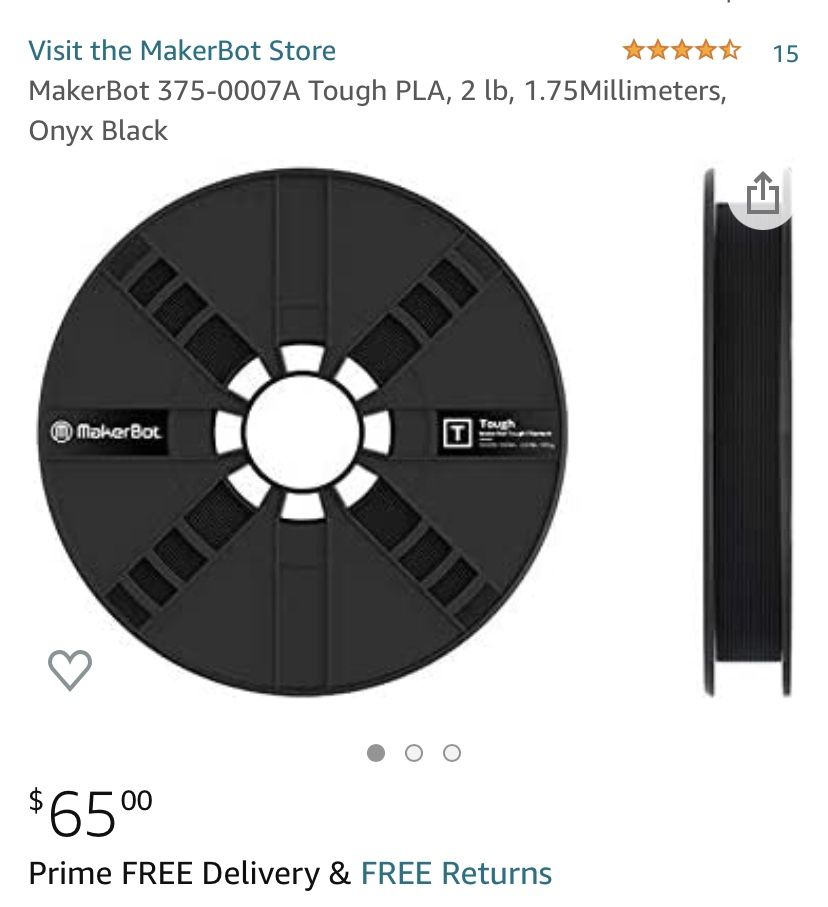Open FREE Returns details
The width and height of the screenshot is (828, 907).
(456, 873)
